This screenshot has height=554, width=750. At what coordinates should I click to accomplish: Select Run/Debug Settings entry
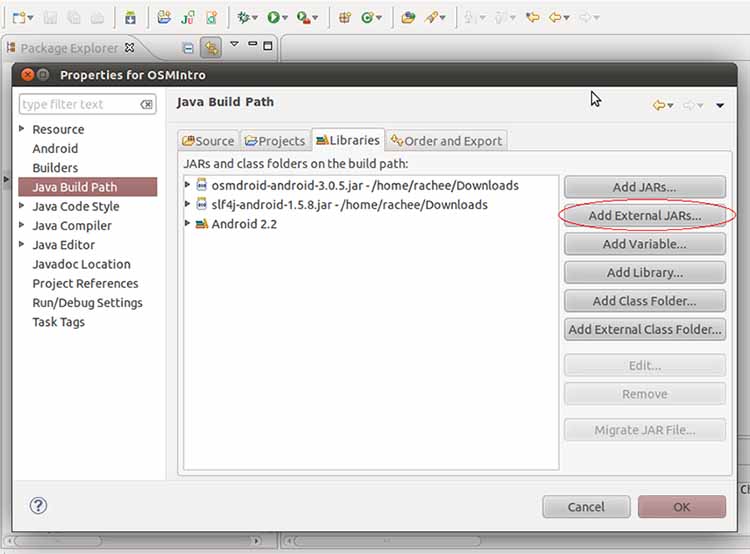point(88,303)
